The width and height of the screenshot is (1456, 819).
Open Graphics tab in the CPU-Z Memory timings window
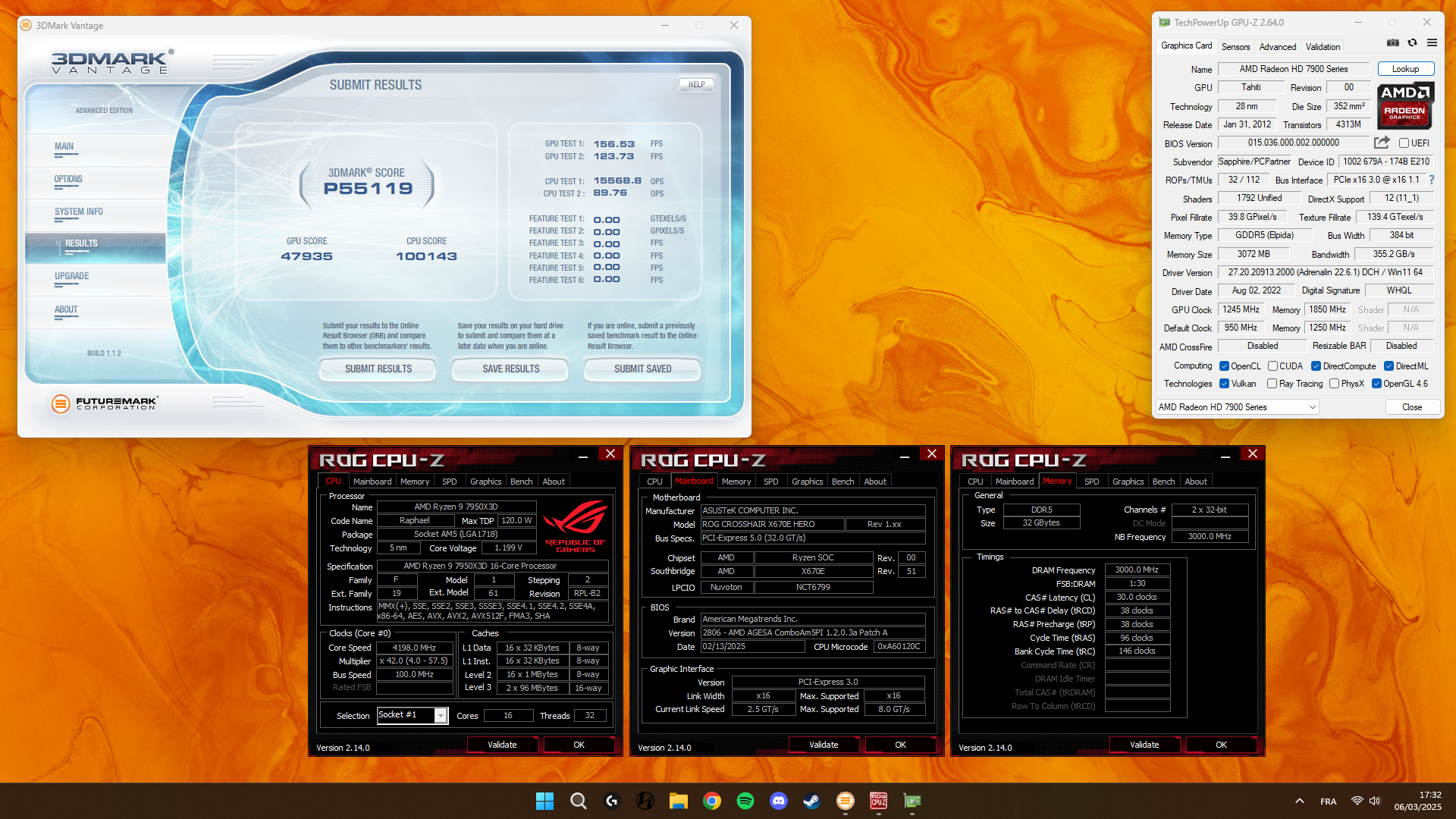click(1128, 482)
